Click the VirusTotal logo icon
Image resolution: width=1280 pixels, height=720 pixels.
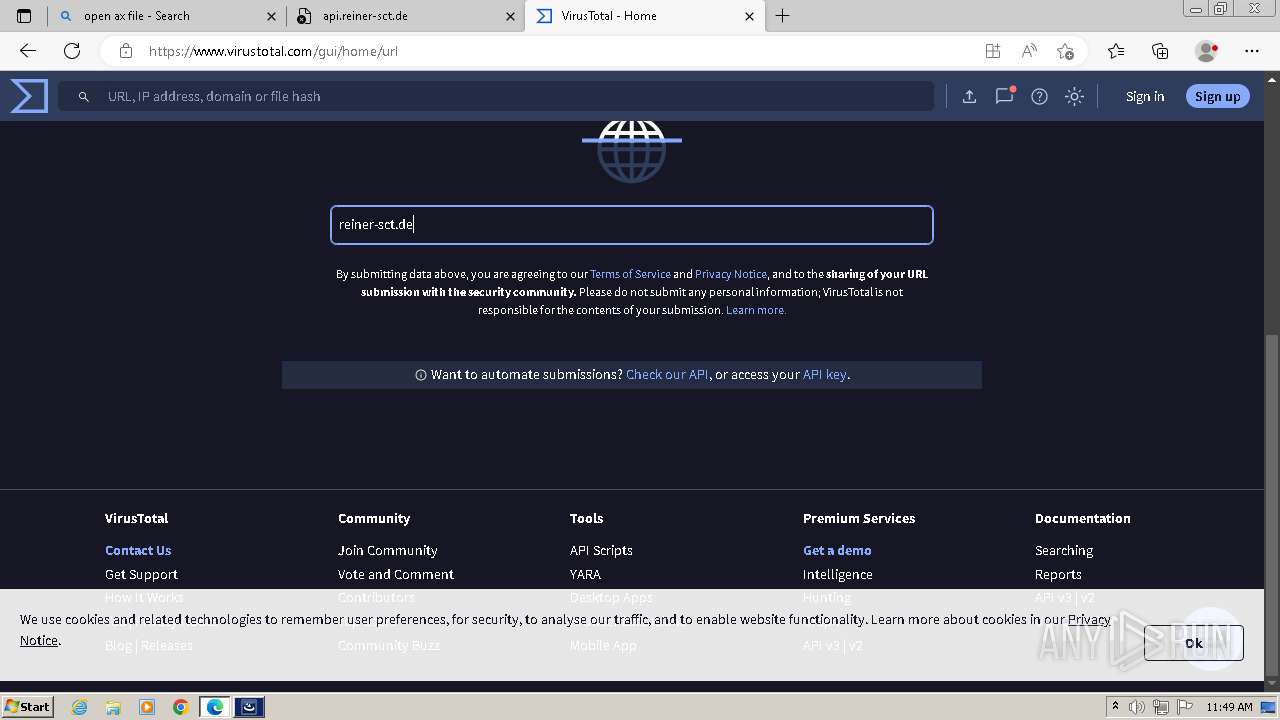coord(29,96)
